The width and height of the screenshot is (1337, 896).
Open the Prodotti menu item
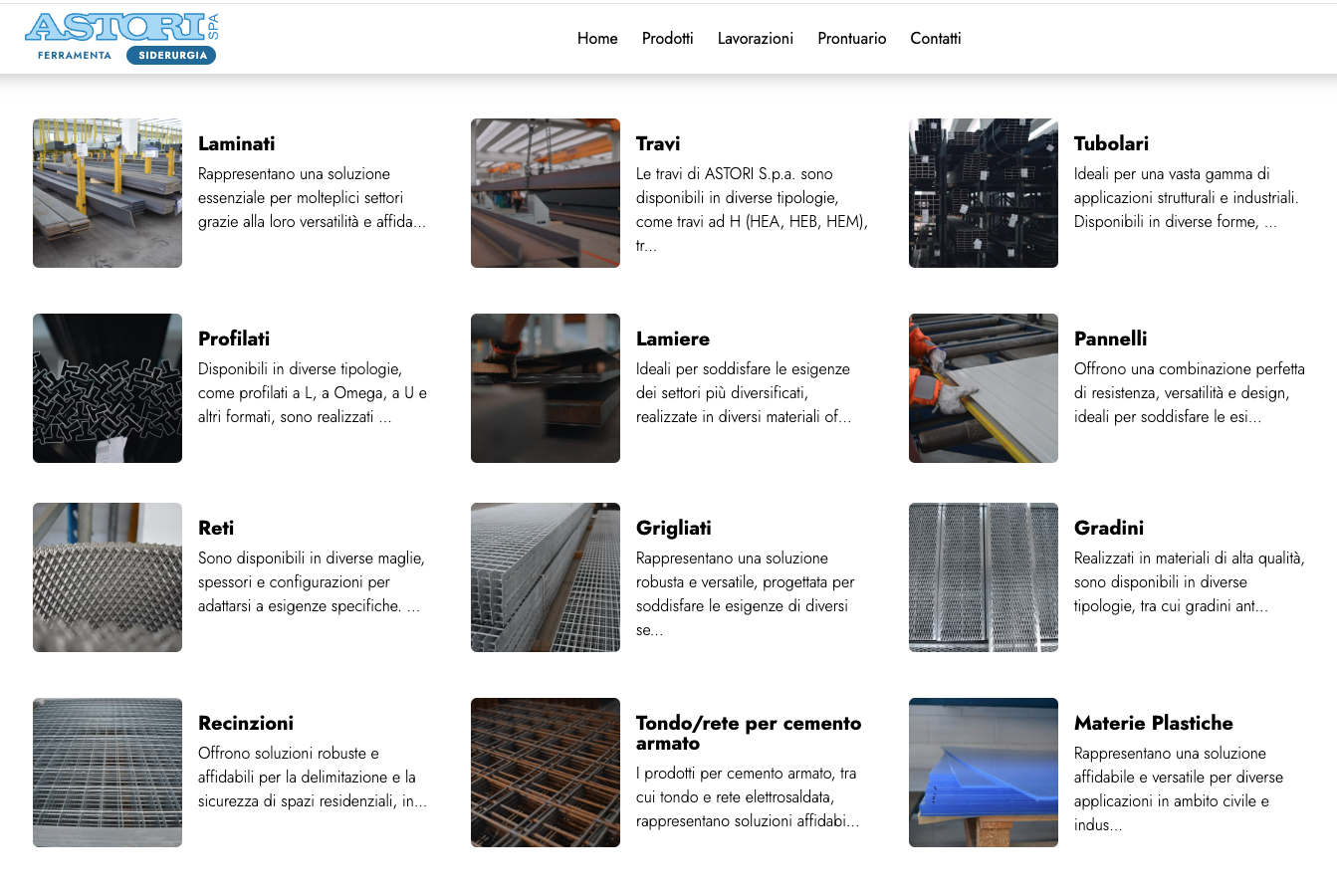coord(667,39)
